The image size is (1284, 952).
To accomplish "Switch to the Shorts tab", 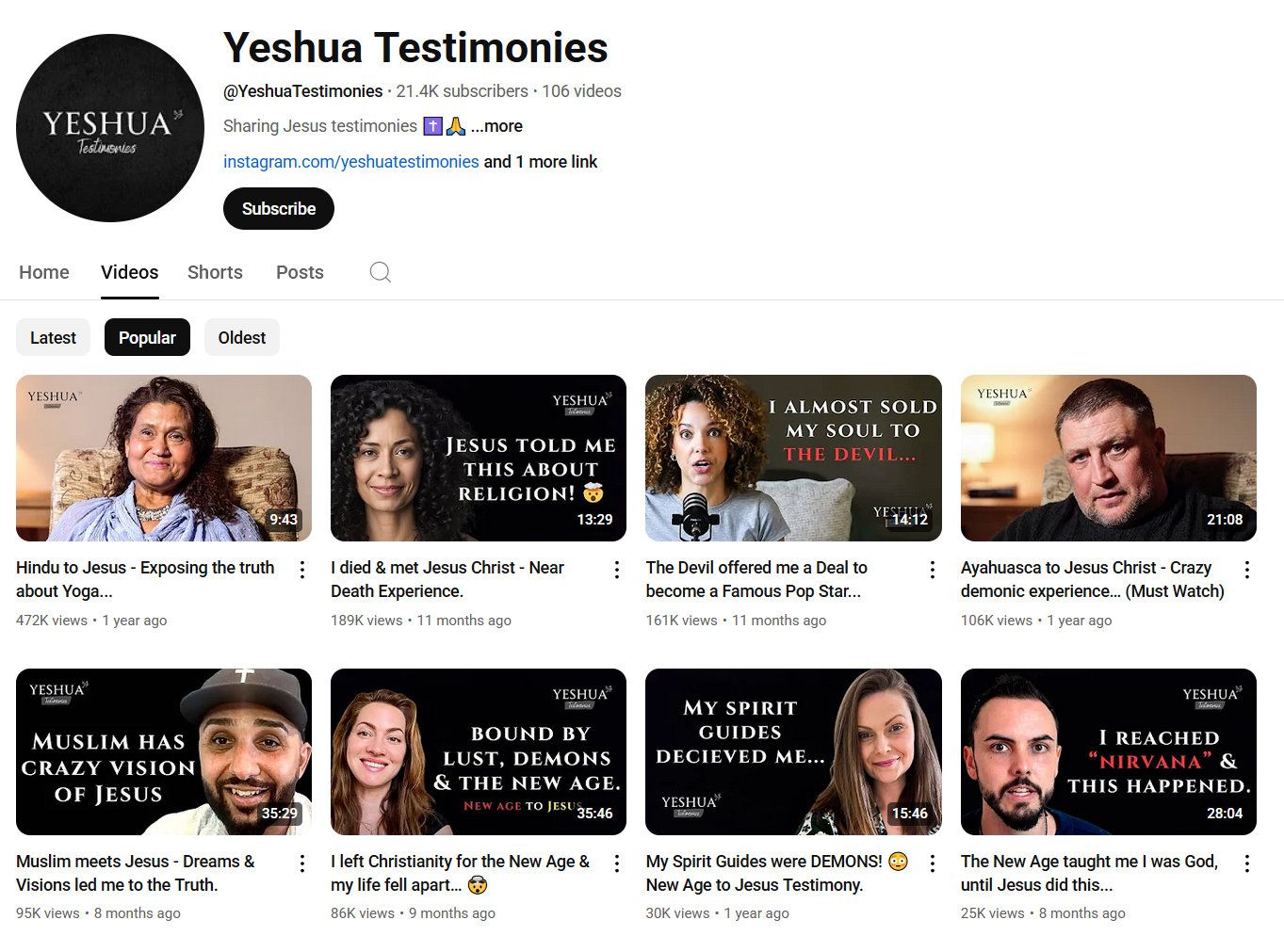I will [215, 272].
